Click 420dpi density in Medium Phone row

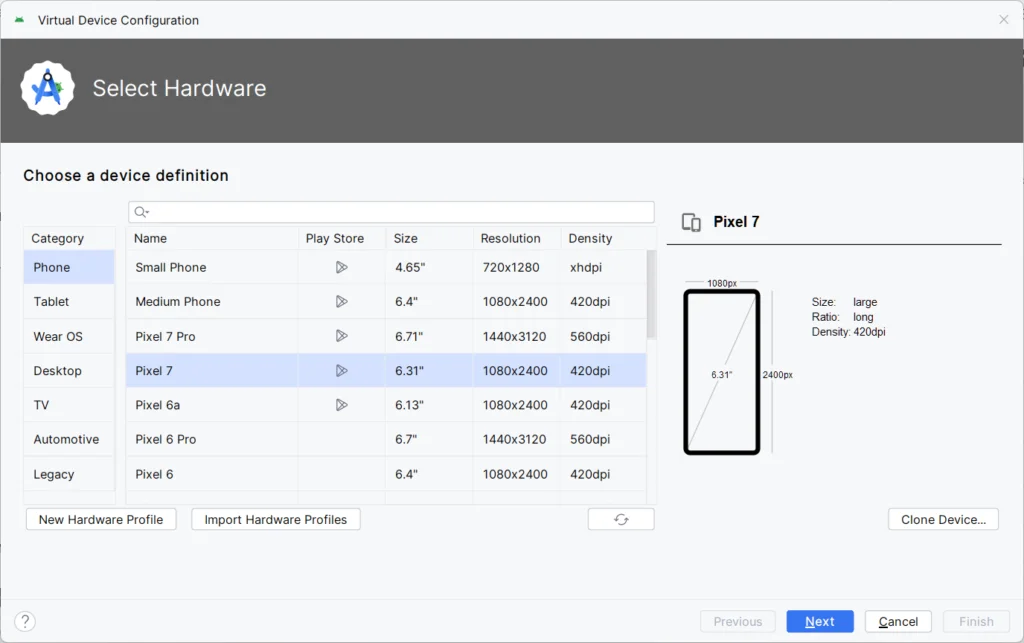click(x=603, y=302)
